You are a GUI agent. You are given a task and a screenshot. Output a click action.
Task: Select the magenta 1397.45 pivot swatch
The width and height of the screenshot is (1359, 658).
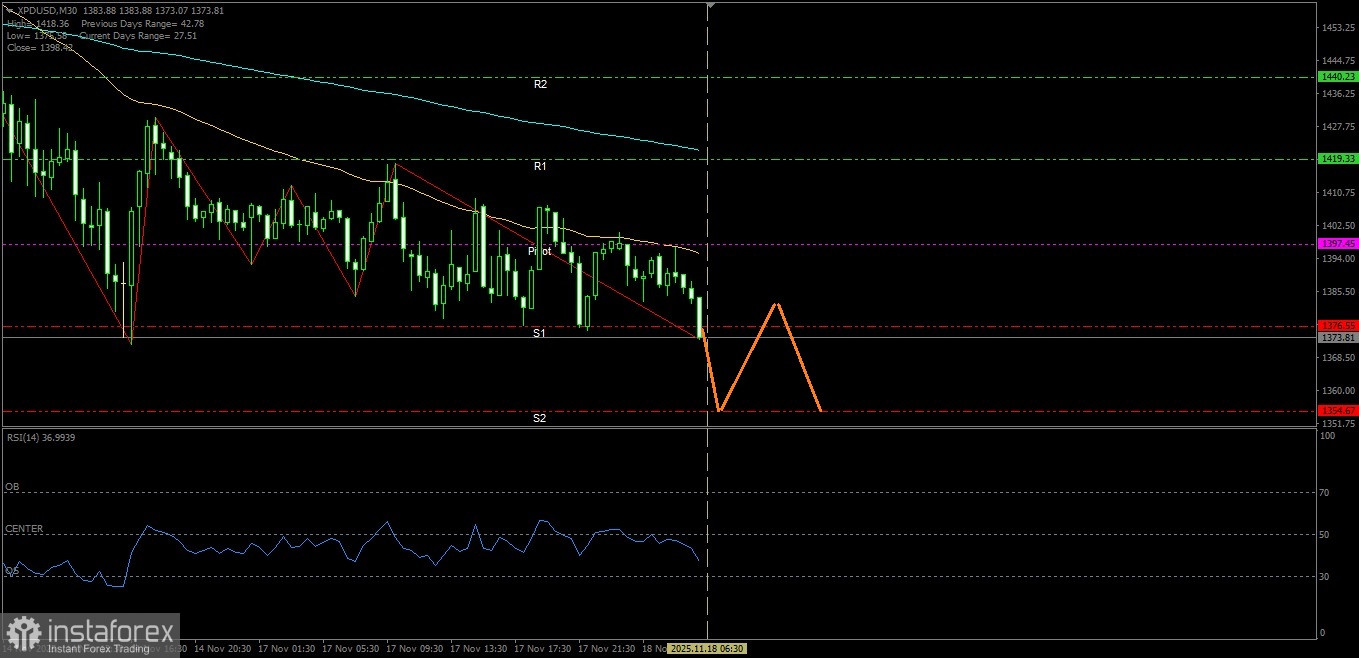[1337, 243]
